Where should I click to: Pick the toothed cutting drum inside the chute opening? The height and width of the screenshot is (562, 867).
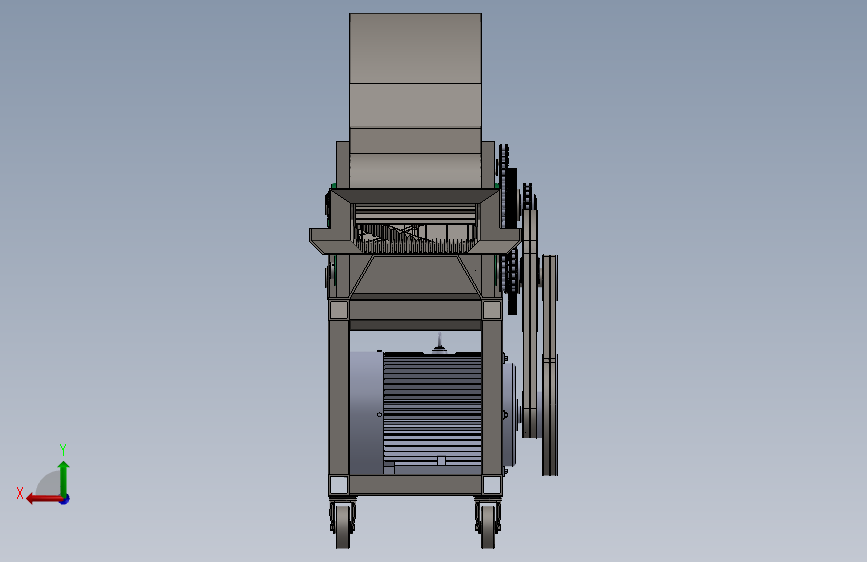pos(415,240)
